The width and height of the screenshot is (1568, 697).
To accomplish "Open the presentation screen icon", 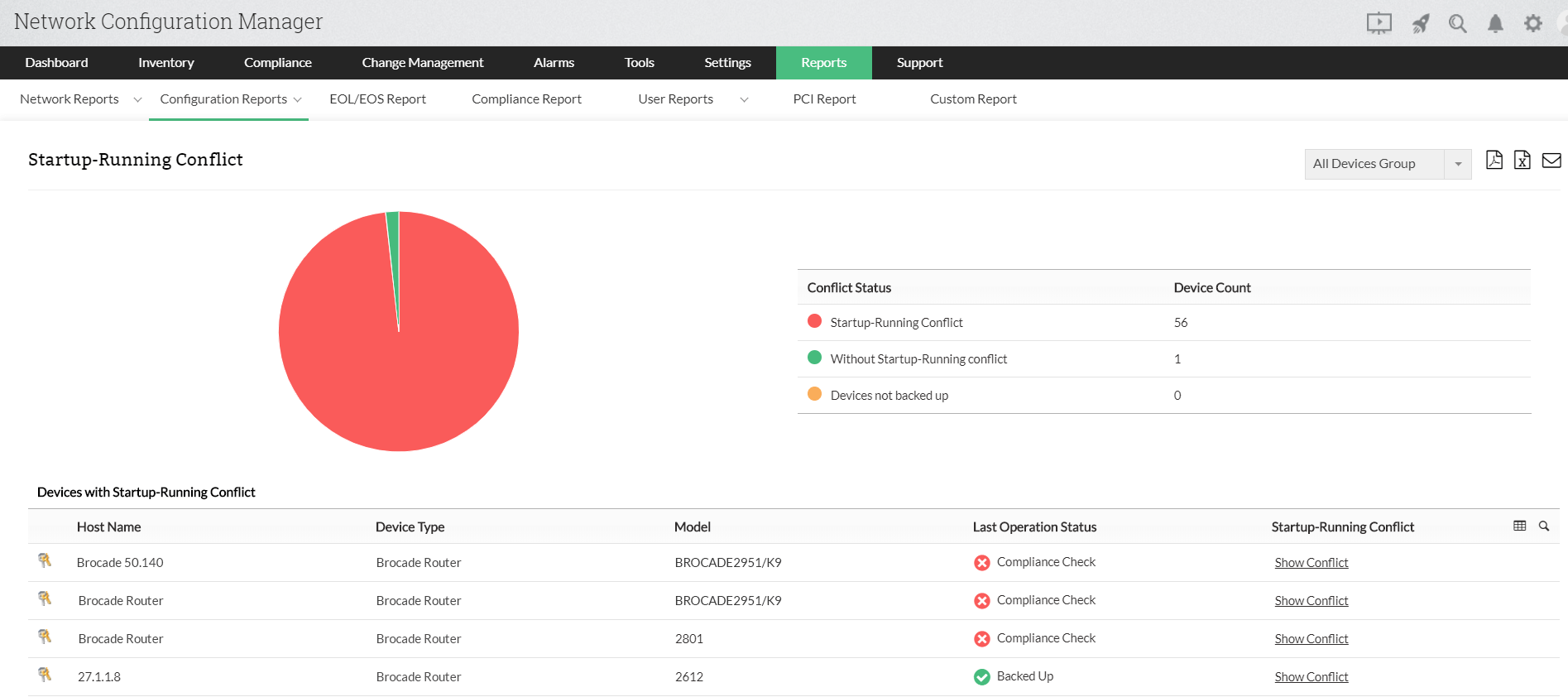I will pyautogui.click(x=1379, y=24).
